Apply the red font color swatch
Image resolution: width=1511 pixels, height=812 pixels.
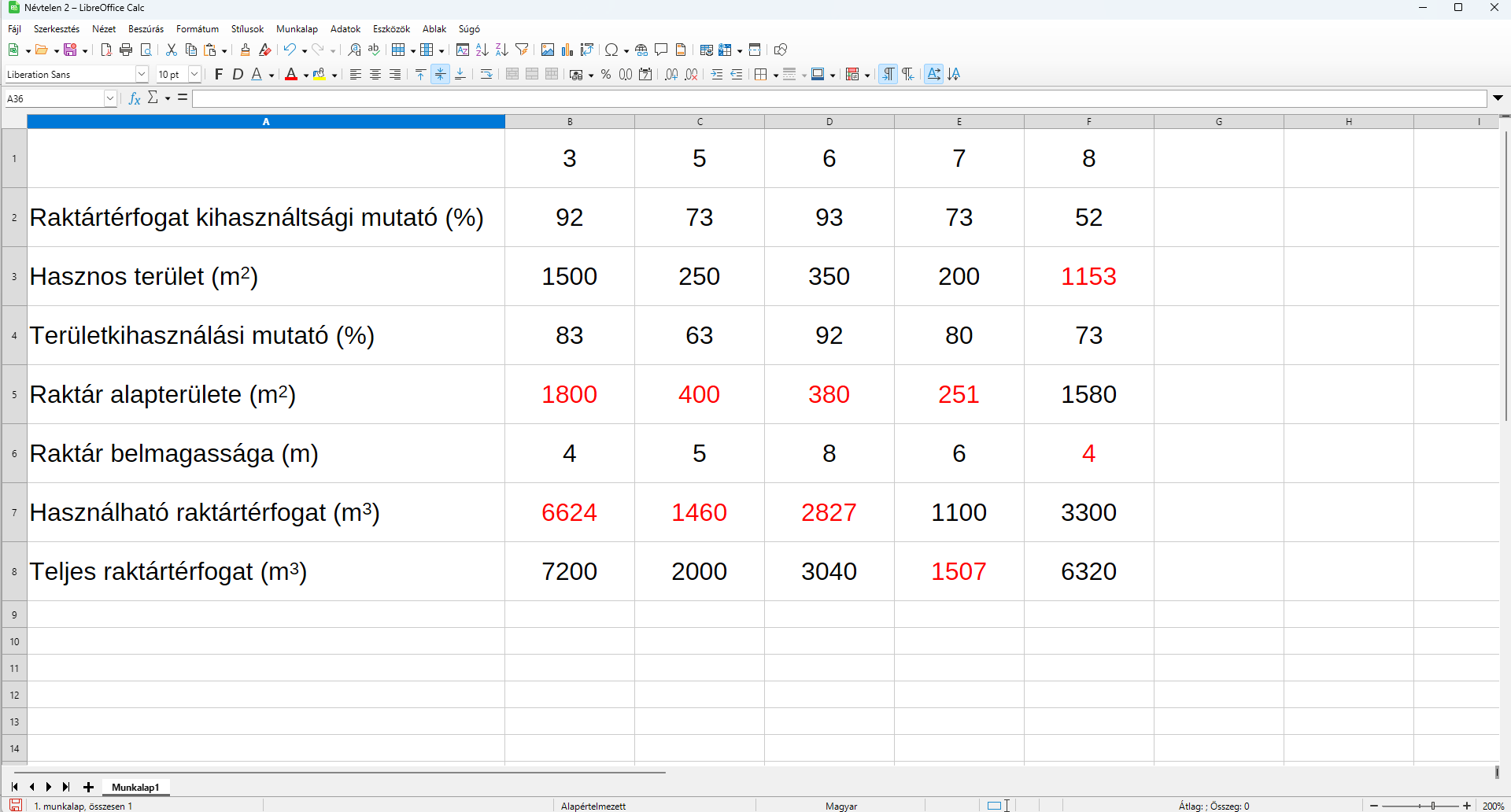291,75
